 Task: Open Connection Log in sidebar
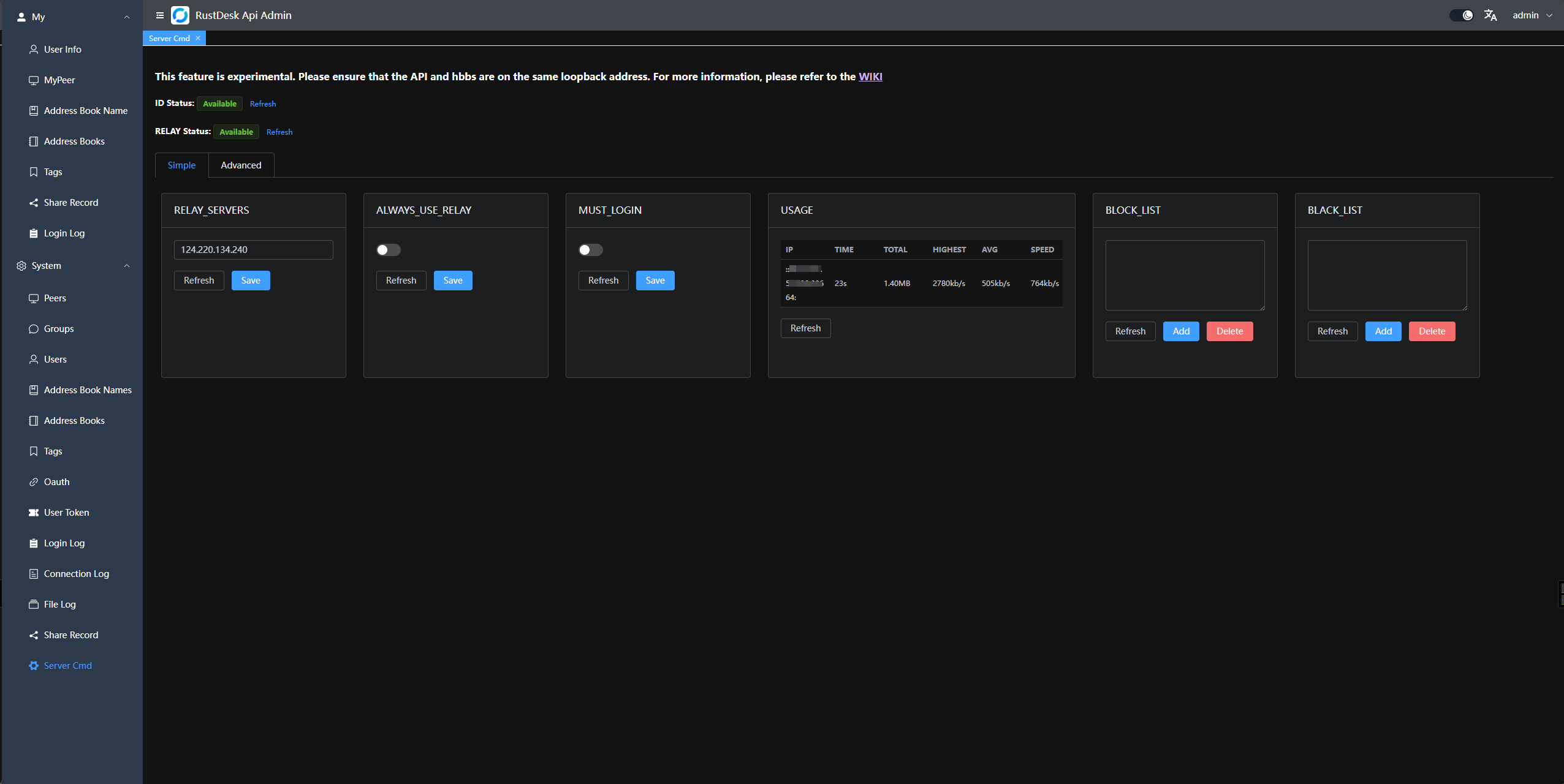pos(76,574)
